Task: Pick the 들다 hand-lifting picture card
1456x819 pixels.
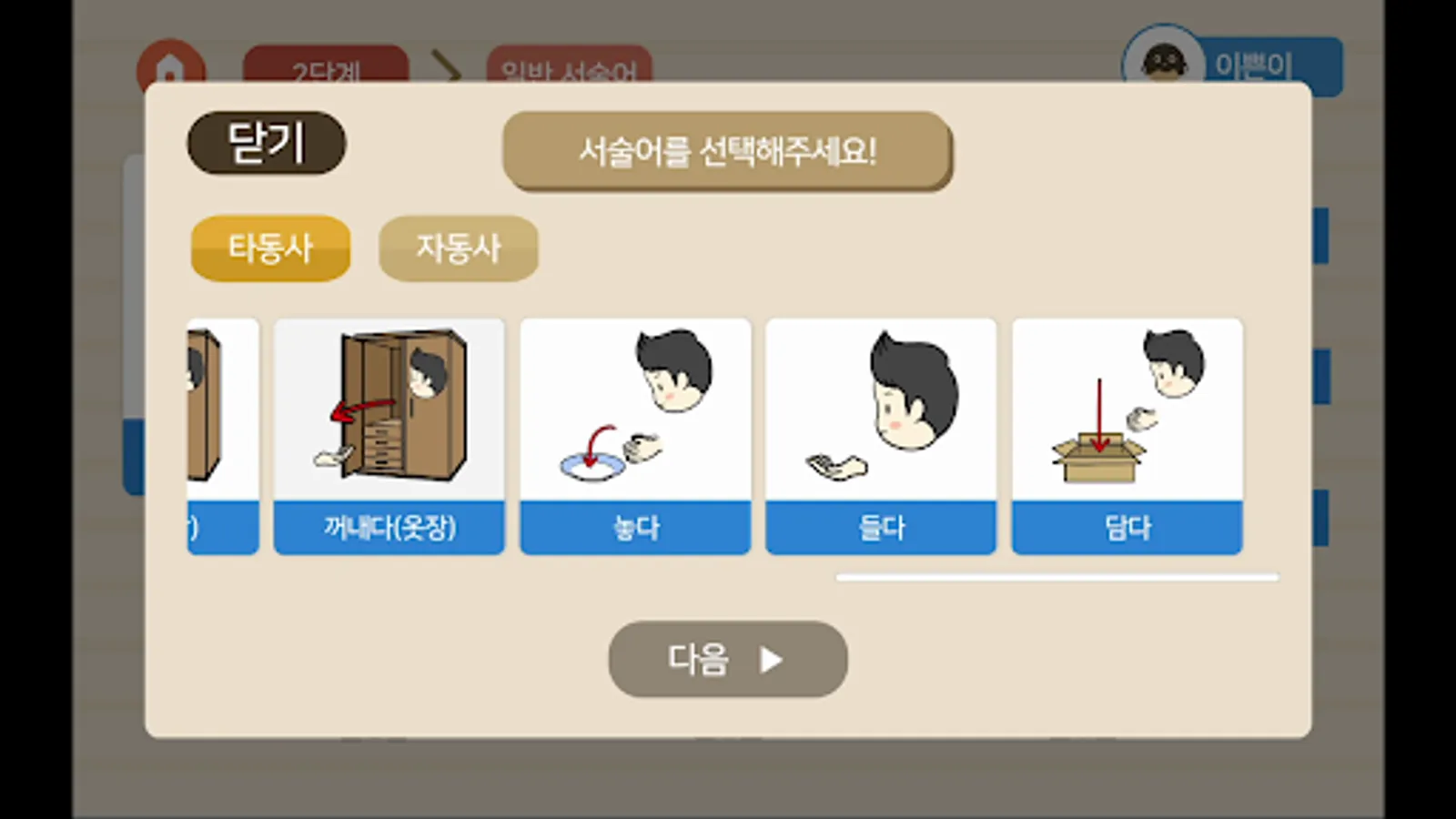Action: tap(881, 436)
